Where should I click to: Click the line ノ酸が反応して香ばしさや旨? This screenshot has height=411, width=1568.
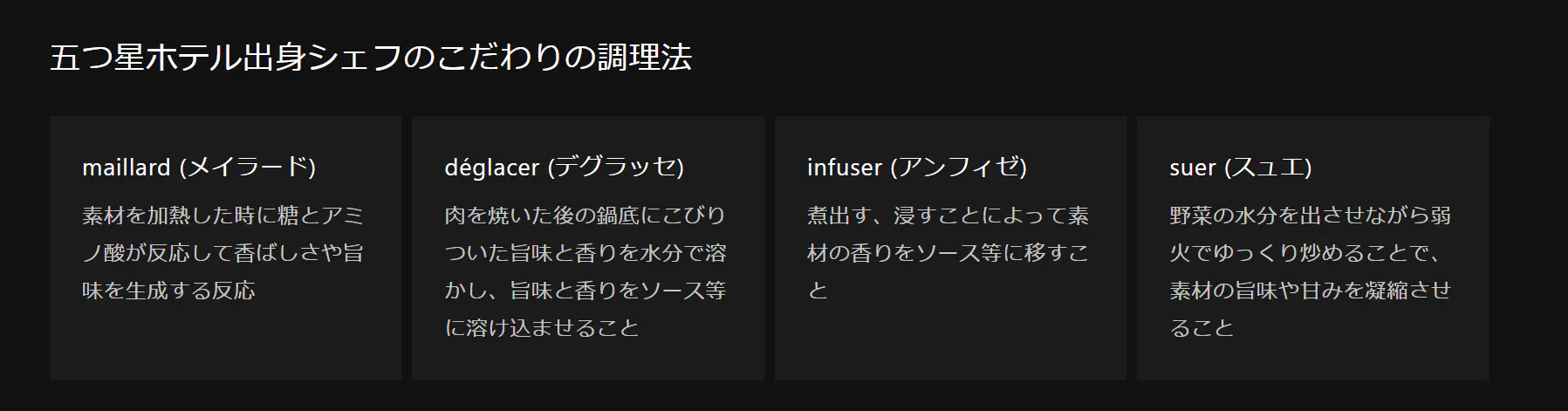[x=223, y=253]
